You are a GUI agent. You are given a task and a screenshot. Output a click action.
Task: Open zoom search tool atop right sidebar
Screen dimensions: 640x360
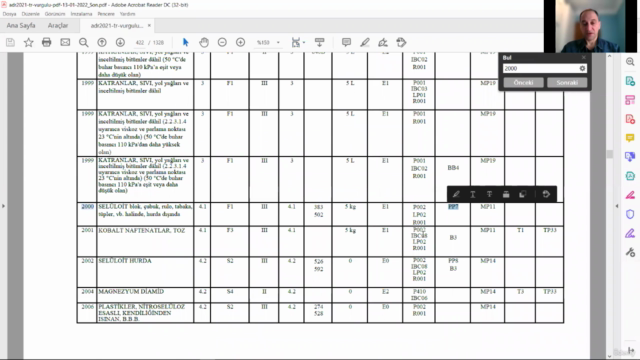(x=630, y=62)
